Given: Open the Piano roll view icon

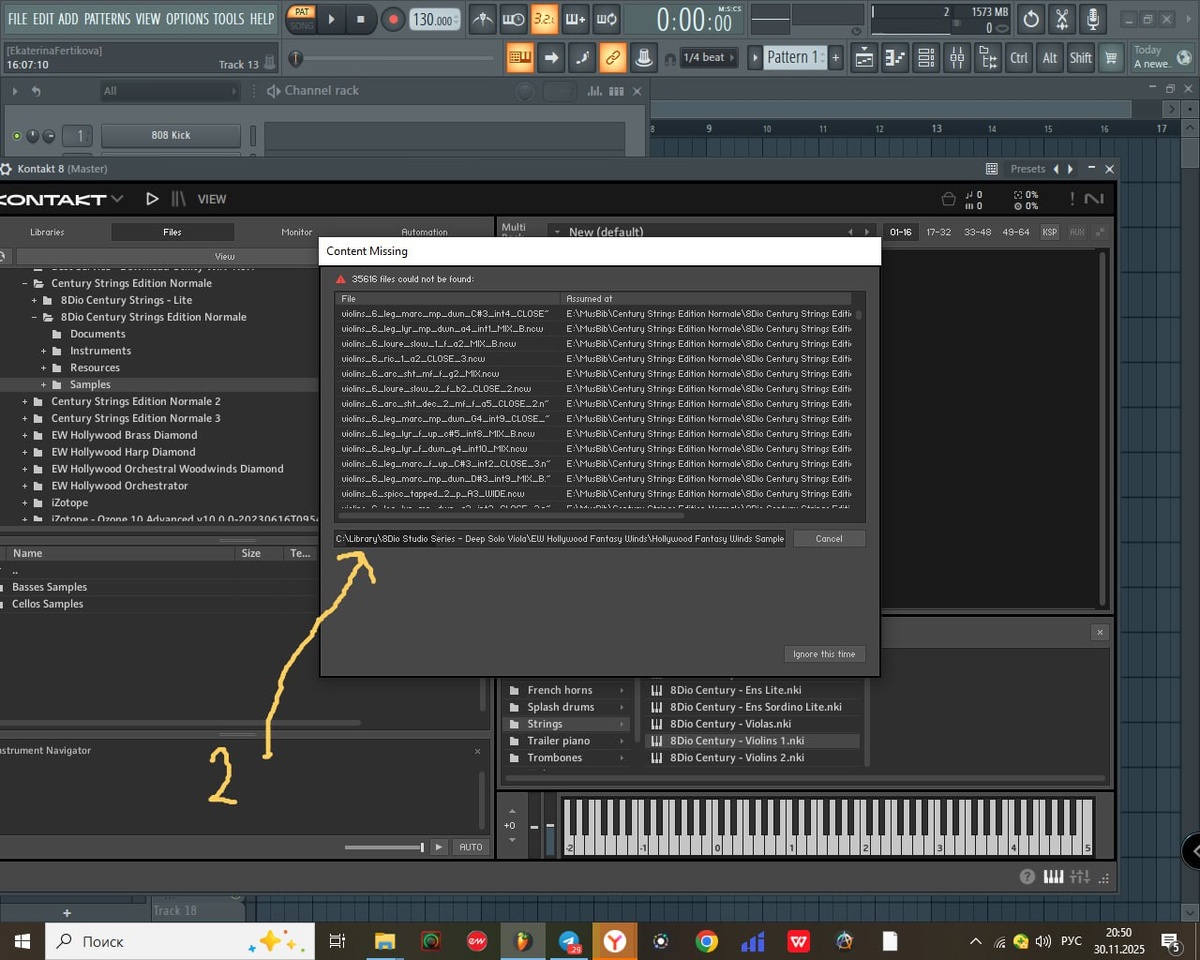Looking at the screenshot, I should (x=895, y=58).
